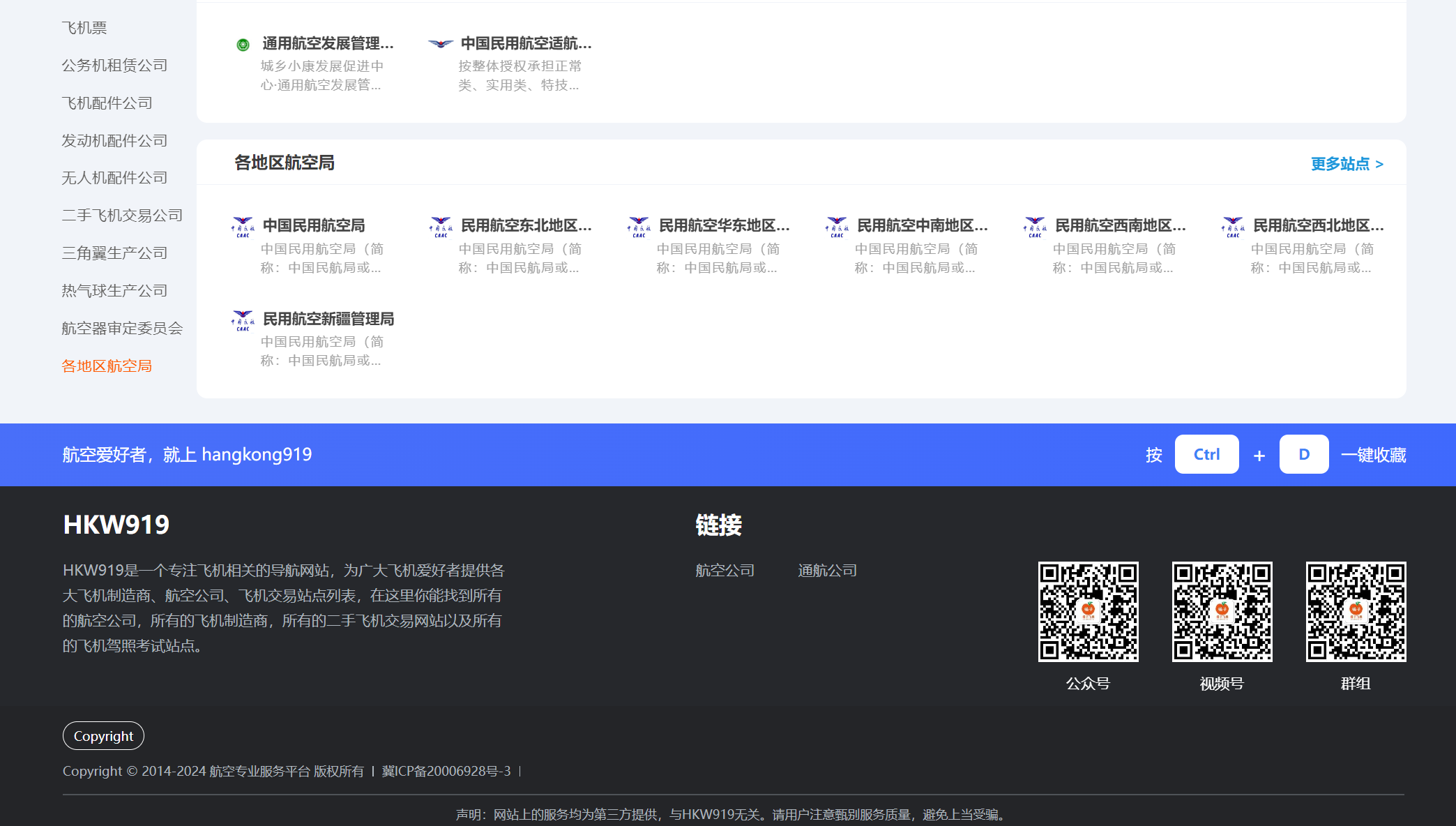Click the Copyright badge

(103, 736)
